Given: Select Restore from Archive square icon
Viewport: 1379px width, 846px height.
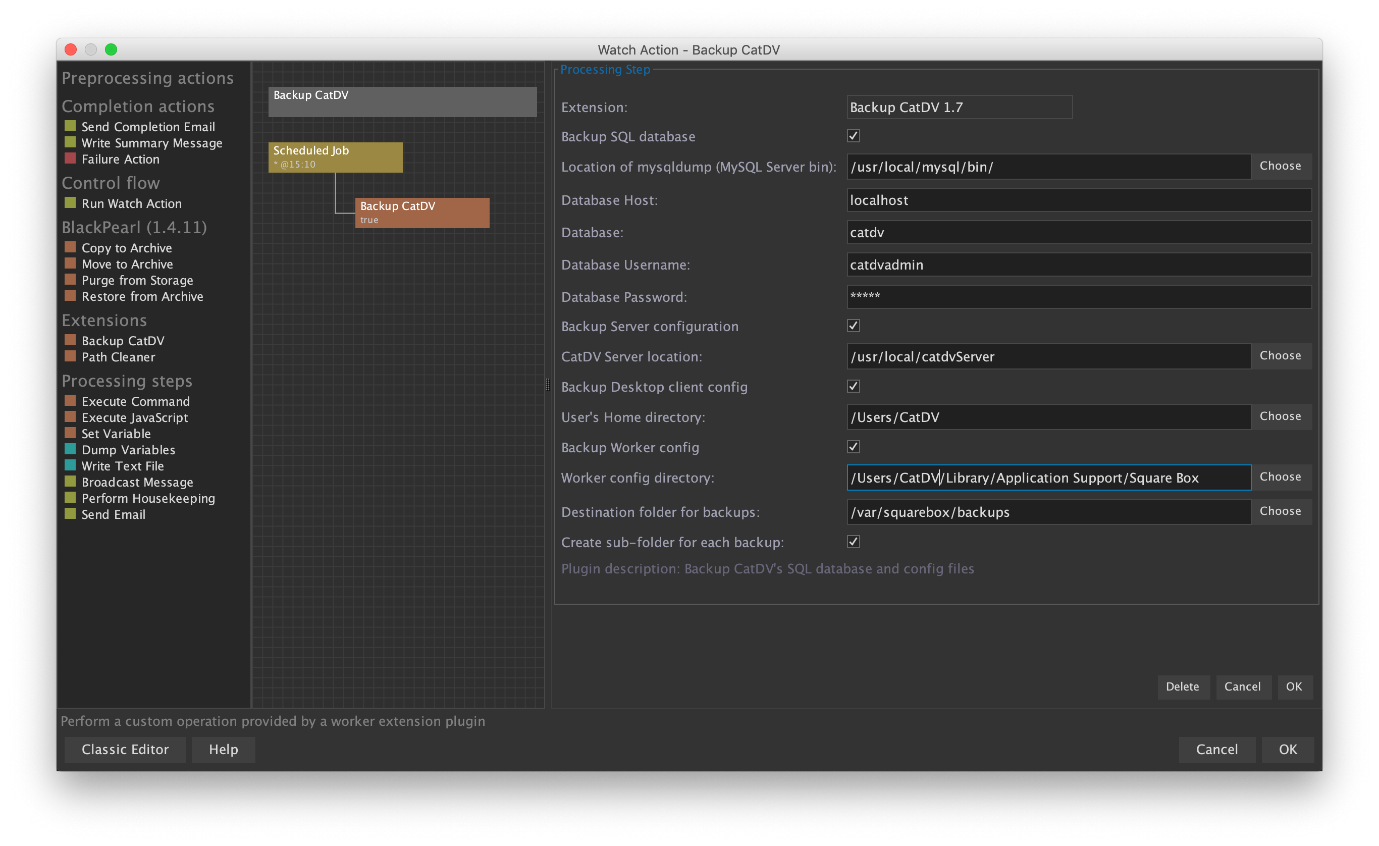Looking at the screenshot, I should pos(70,296).
